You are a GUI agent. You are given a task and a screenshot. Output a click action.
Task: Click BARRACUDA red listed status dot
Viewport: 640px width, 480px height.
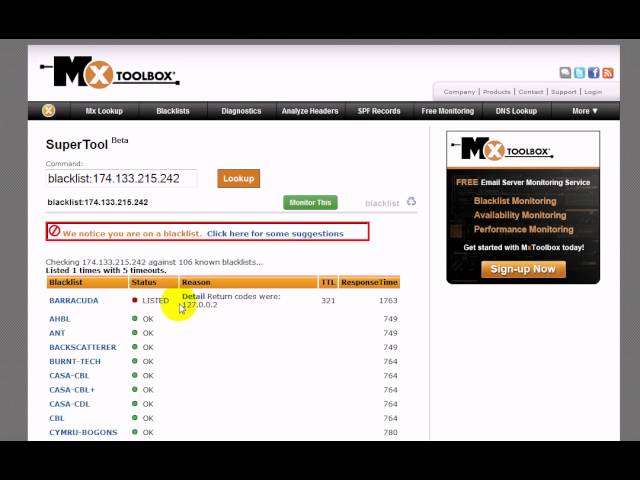coord(135,300)
